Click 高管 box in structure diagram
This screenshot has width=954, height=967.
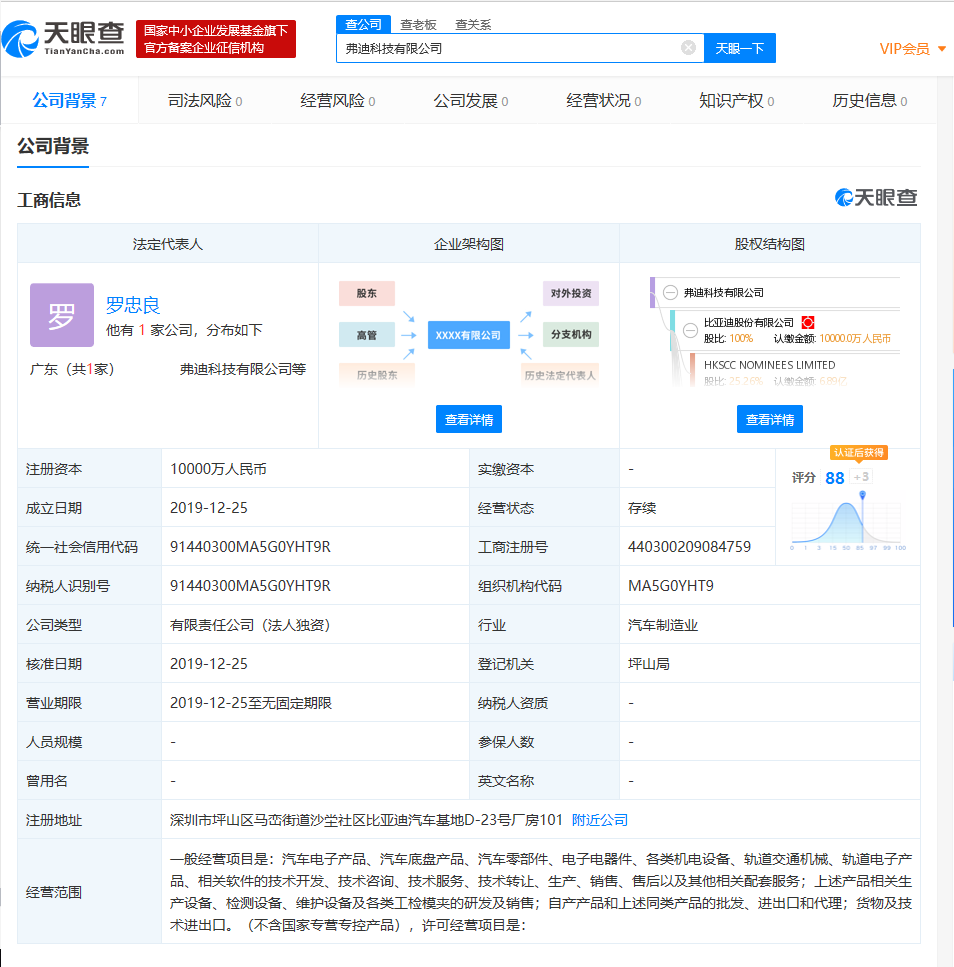(367, 335)
